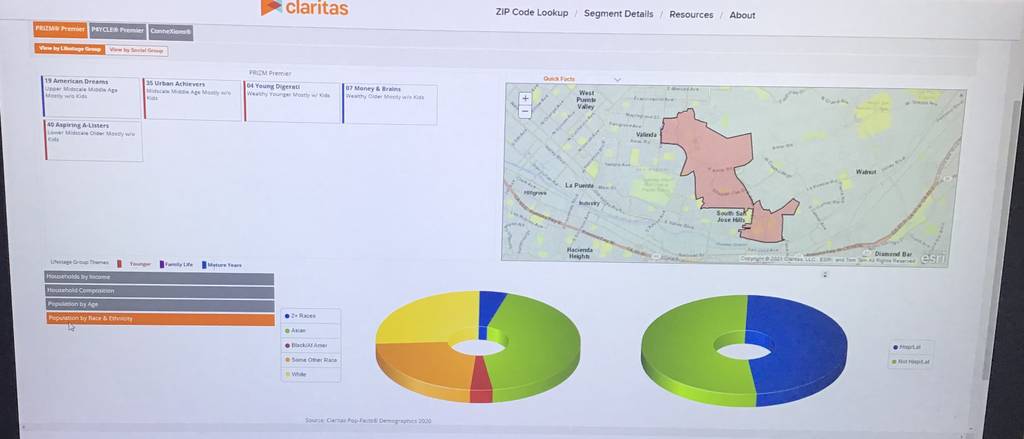Open the Resources menu item
This screenshot has height=439, width=1024.
691,14
